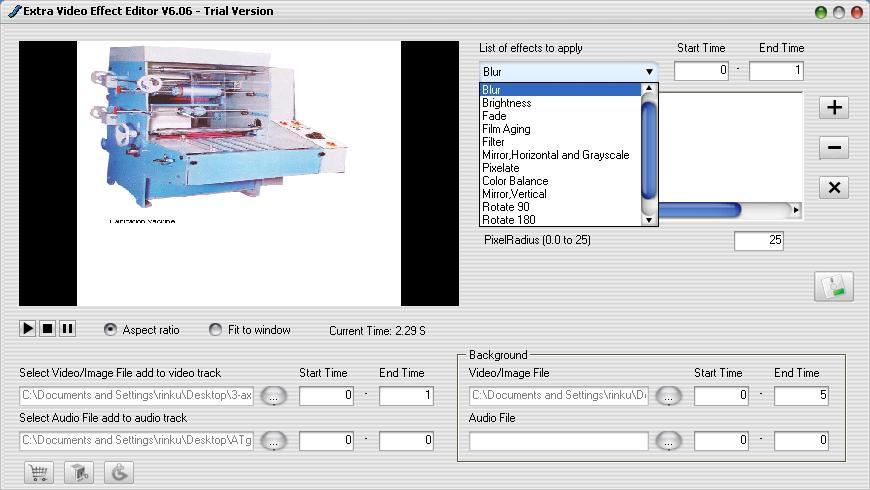Choose Brightness in effects list
870x490 pixels.
pyautogui.click(x=560, y=103)
